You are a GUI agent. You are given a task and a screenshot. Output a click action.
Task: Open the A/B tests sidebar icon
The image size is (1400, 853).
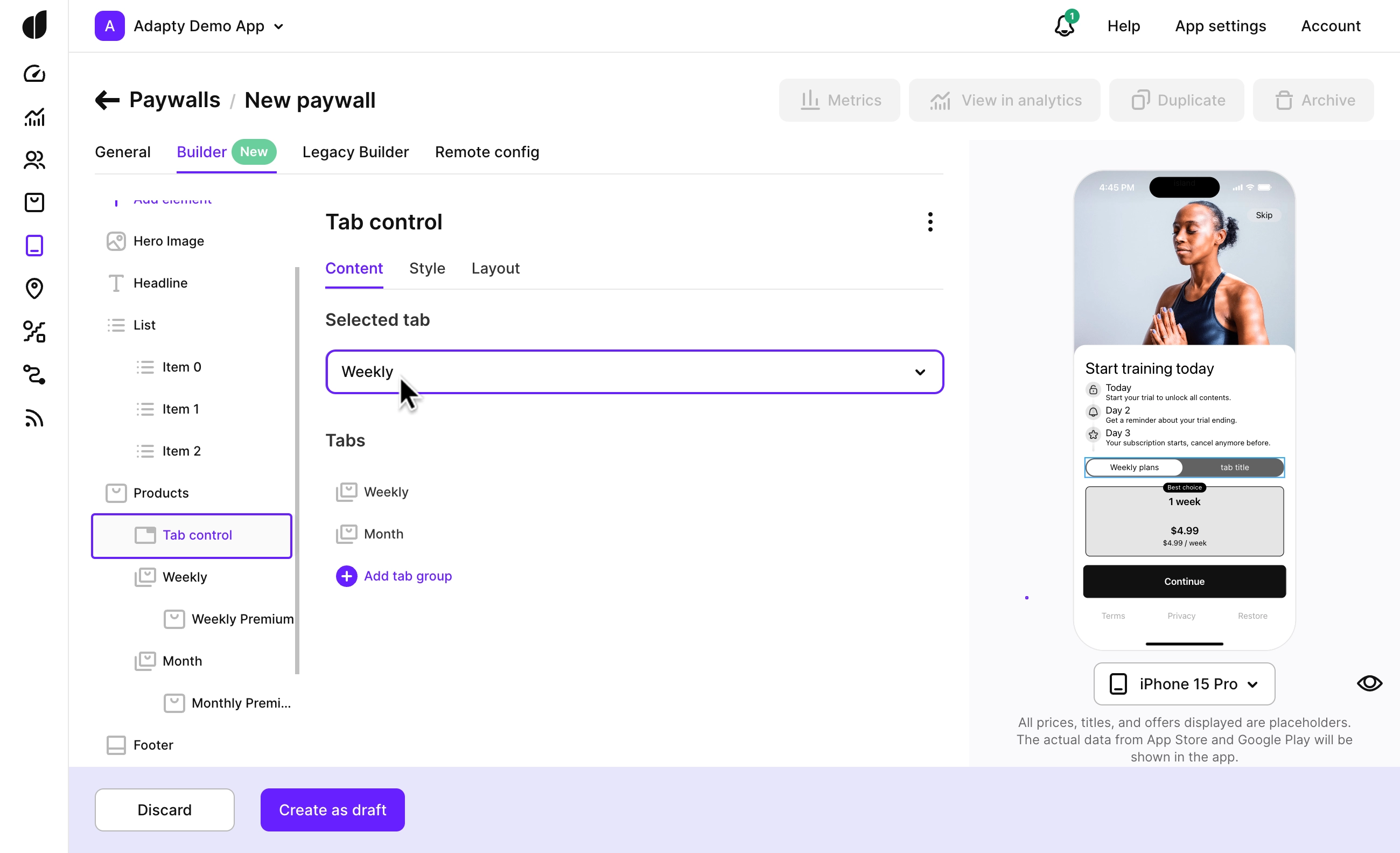click(x=34, y=331)
